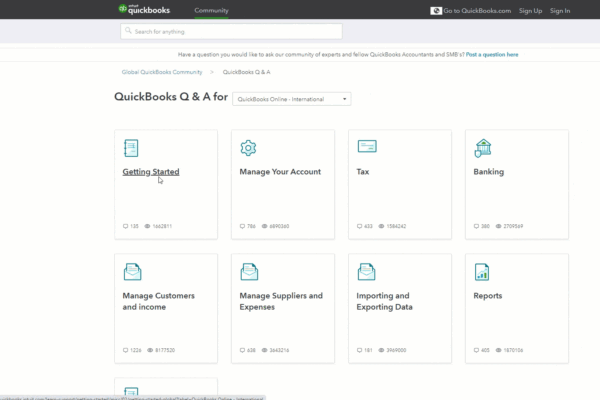
Task: Open QuickBooks Online - International dropdown
Action: pyautogui.click(x=292, y=99)
